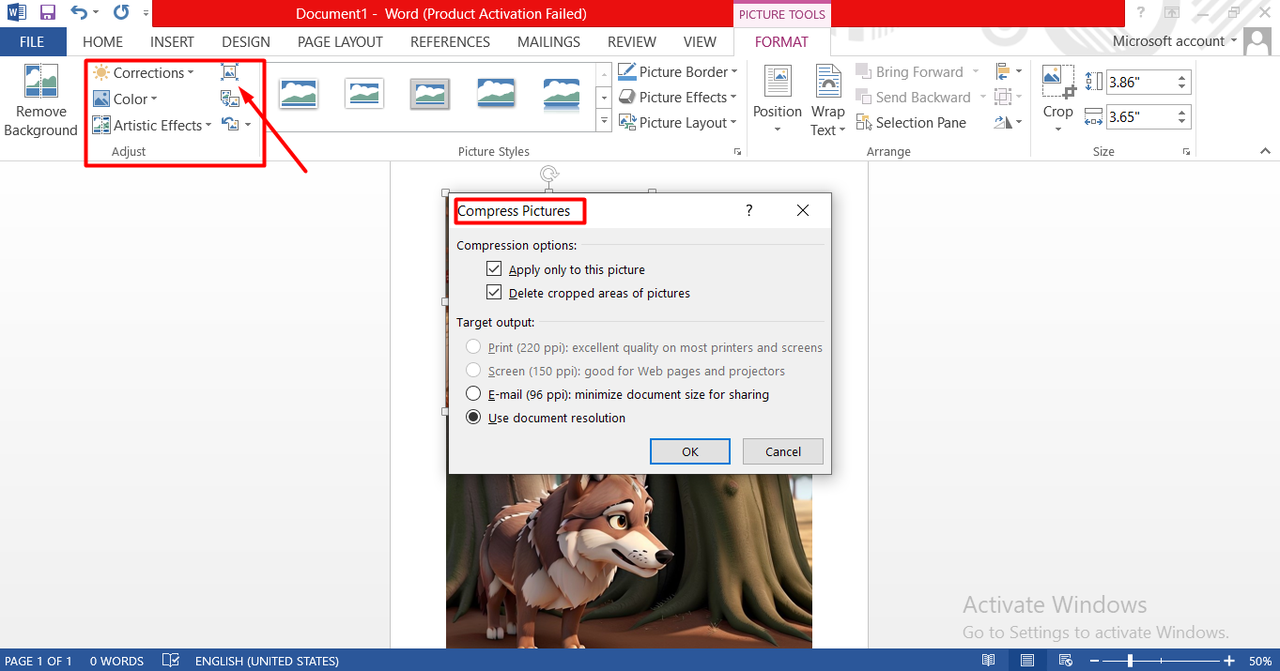Switch to Print Layout view icon
Screen dimensions: 1280x671
pyautogui.click(x=1027, y=660)
